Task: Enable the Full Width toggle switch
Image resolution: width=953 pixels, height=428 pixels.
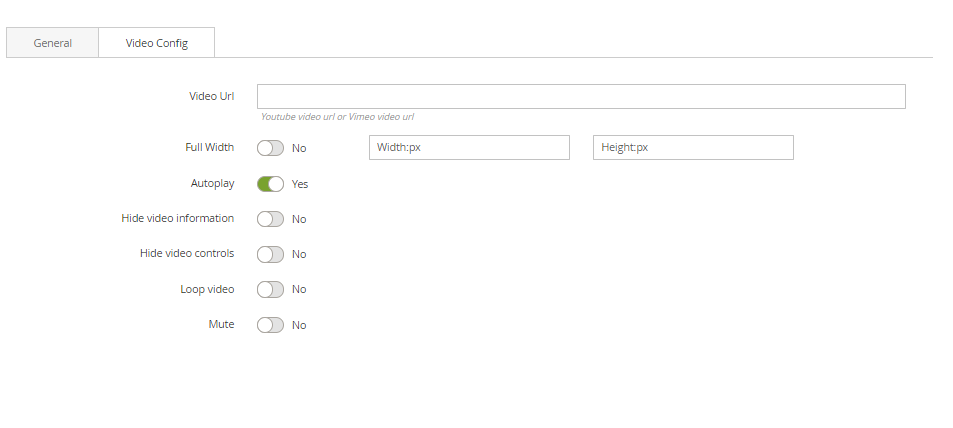Action: tap(271, 148)
